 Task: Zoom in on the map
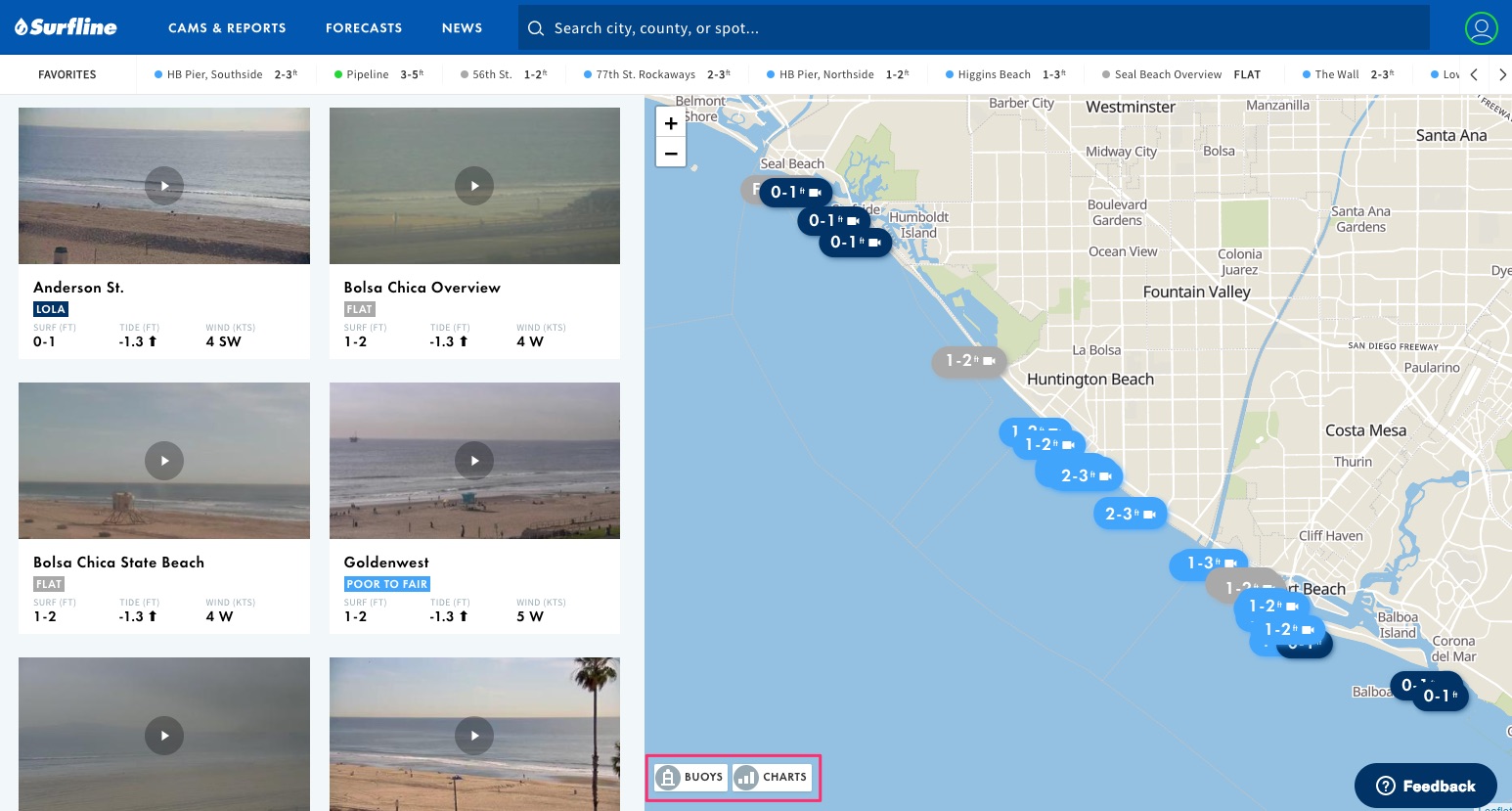point(671,123)
